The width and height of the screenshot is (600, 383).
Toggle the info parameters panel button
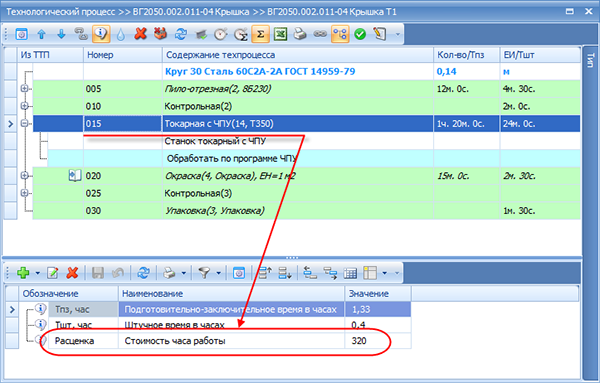coord(101,34)
